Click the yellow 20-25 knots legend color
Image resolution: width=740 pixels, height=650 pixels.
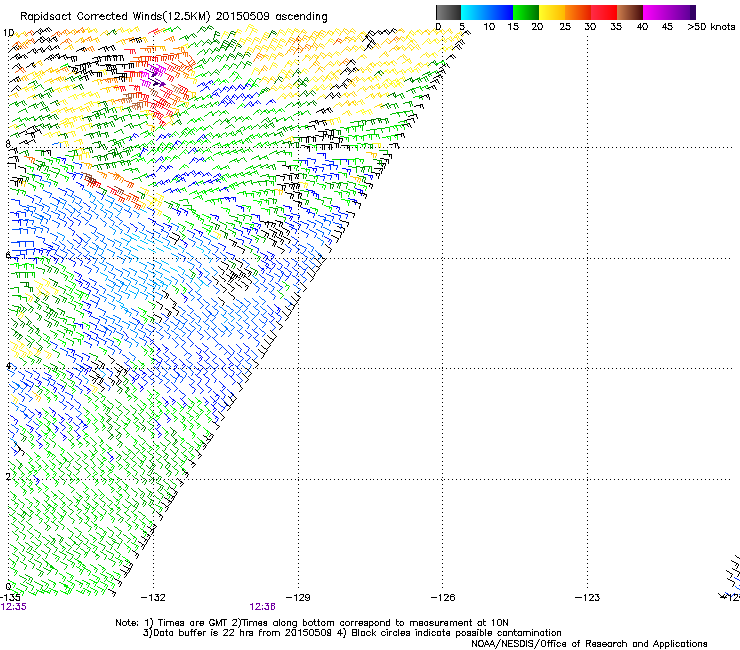pos(552,12)
